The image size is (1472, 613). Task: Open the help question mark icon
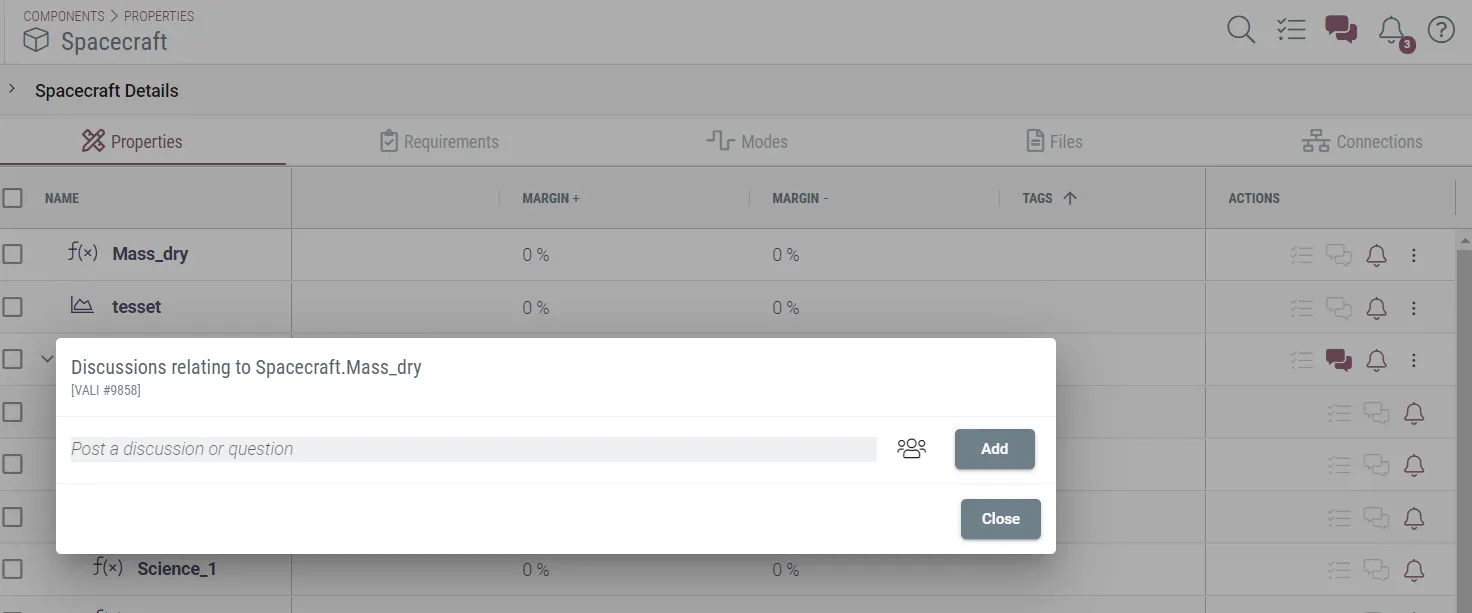click(x=1441, y=30)
